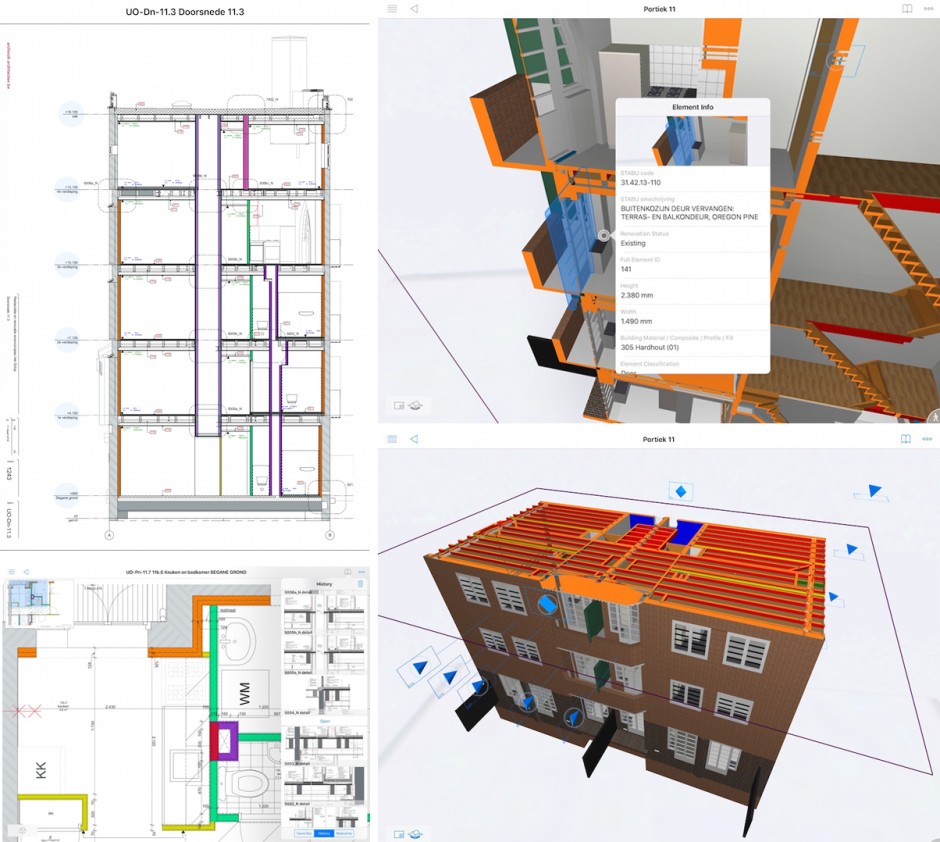Screen dimensions: 940x842
Task: Select the History tab in floor plan panel
Action: coord(324,832)
